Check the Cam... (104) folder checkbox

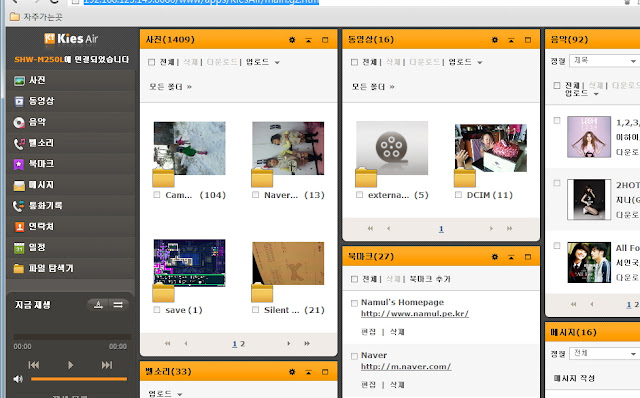point(157,195)
